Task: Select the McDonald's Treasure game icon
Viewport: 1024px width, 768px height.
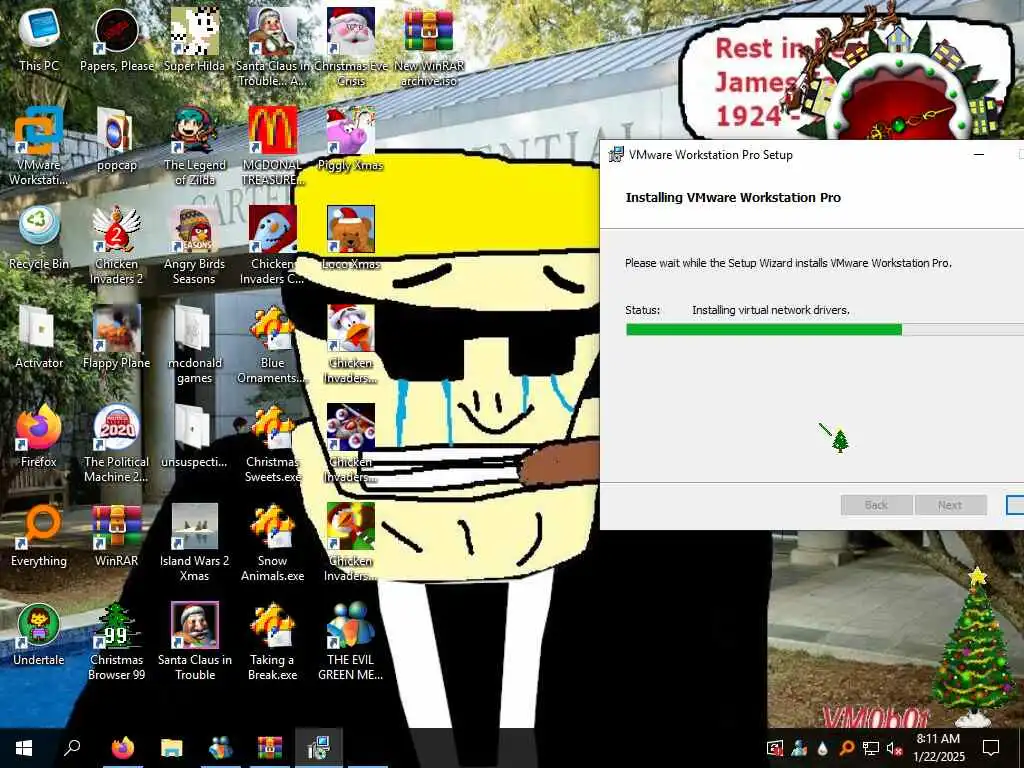Action: point(272,145)
